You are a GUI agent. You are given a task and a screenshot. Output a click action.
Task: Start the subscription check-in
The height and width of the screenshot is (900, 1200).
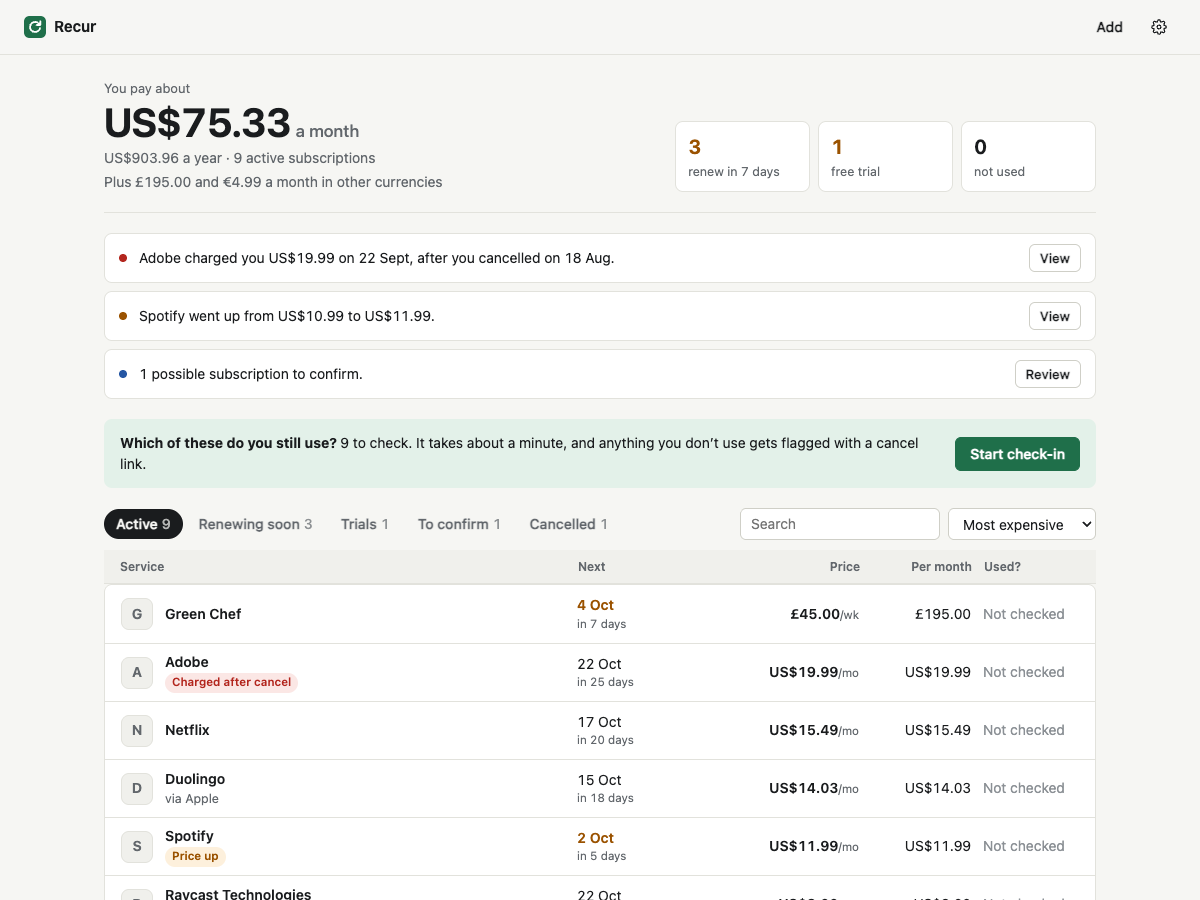pyautogui.click(x=1017, y=454)
